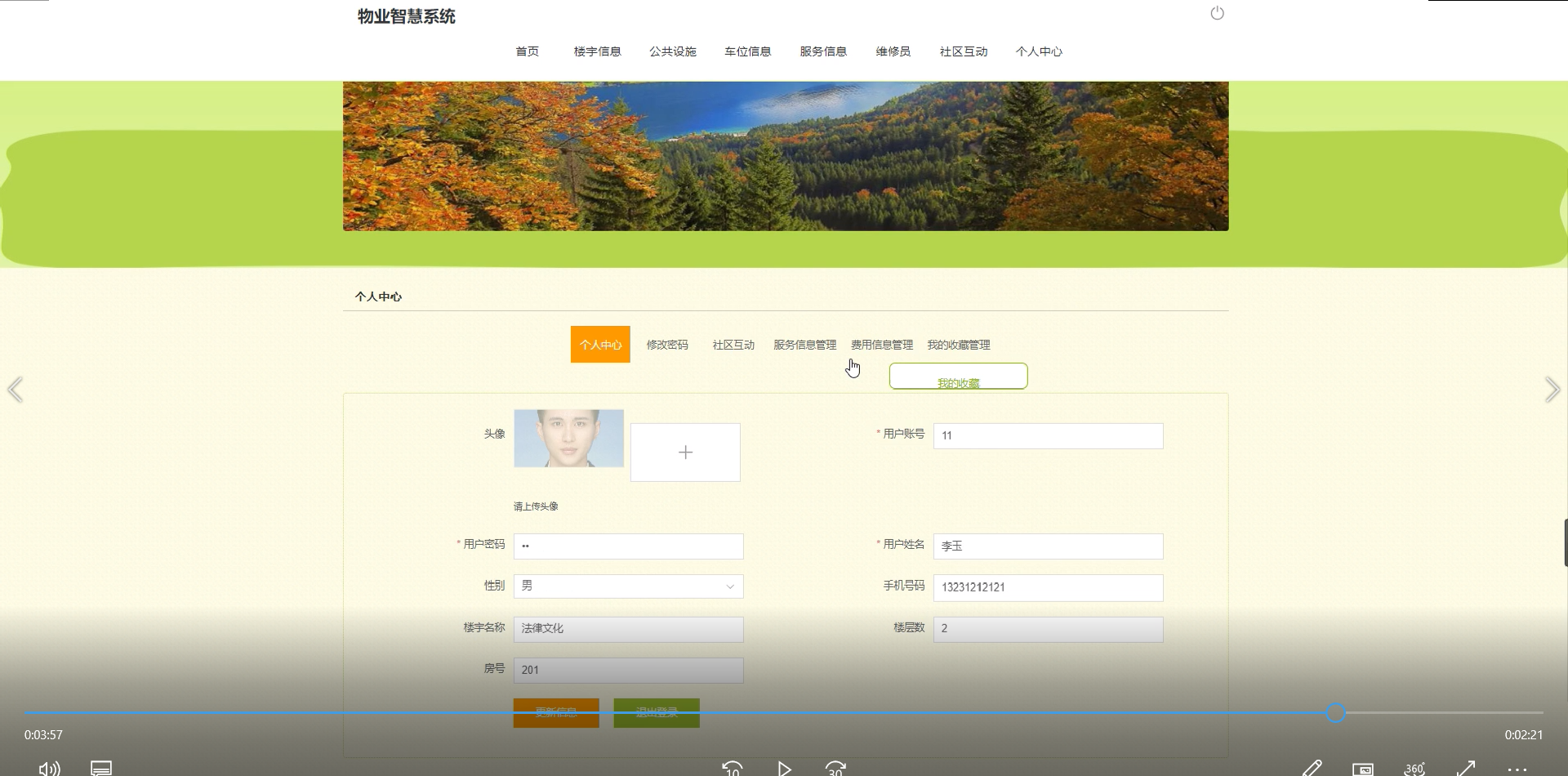Screen dimensions: 1568x776
Task: Open 个人中心 in the top navigation
Action: pos(1039,51)
